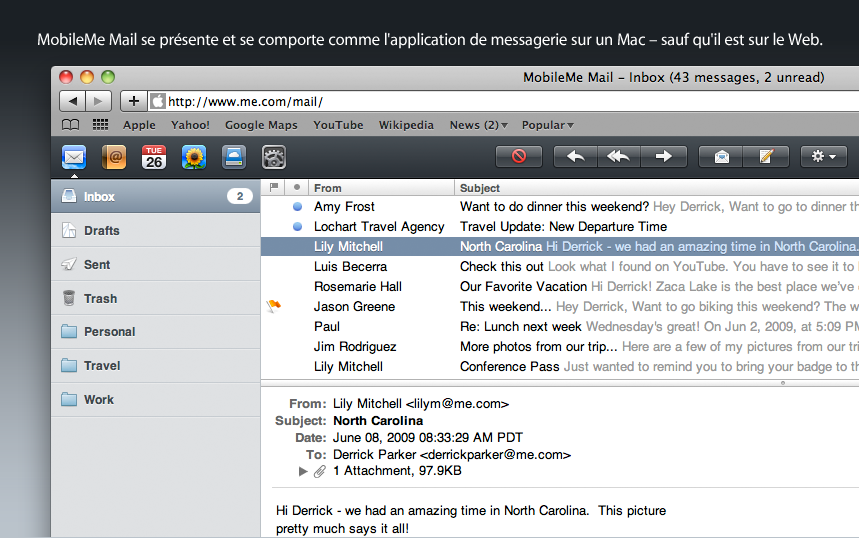The width and height of the screenshot is (860, 538).
Task: Sort by the unread dot column header
Action: (x=297, y=188)
